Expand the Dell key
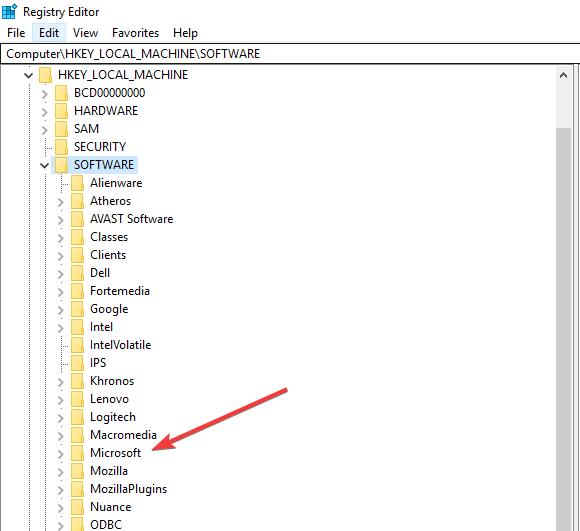580x531 pixels. click(x=61, y=273)
